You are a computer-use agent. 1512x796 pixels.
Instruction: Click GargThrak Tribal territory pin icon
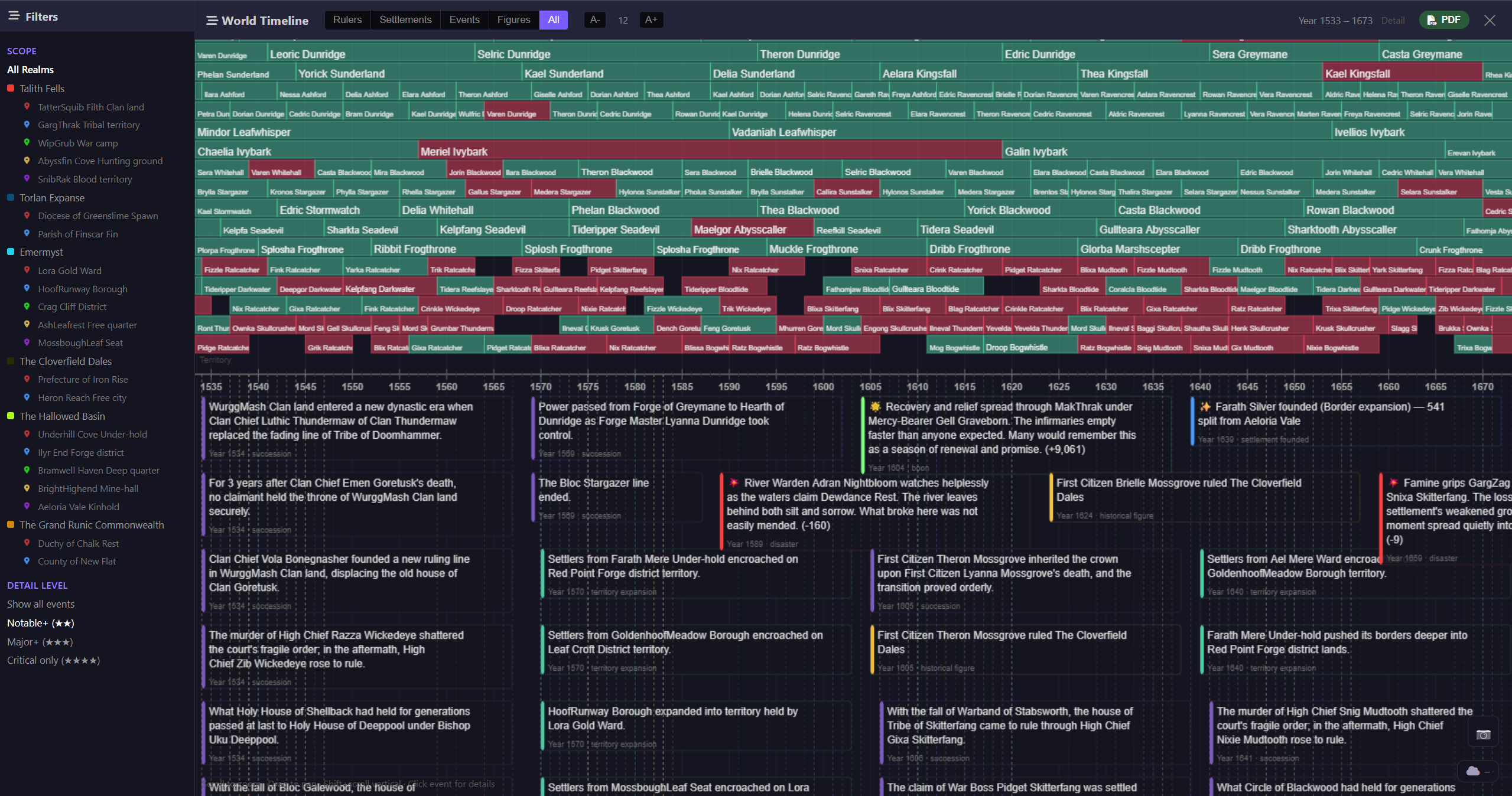pos(27,125)
